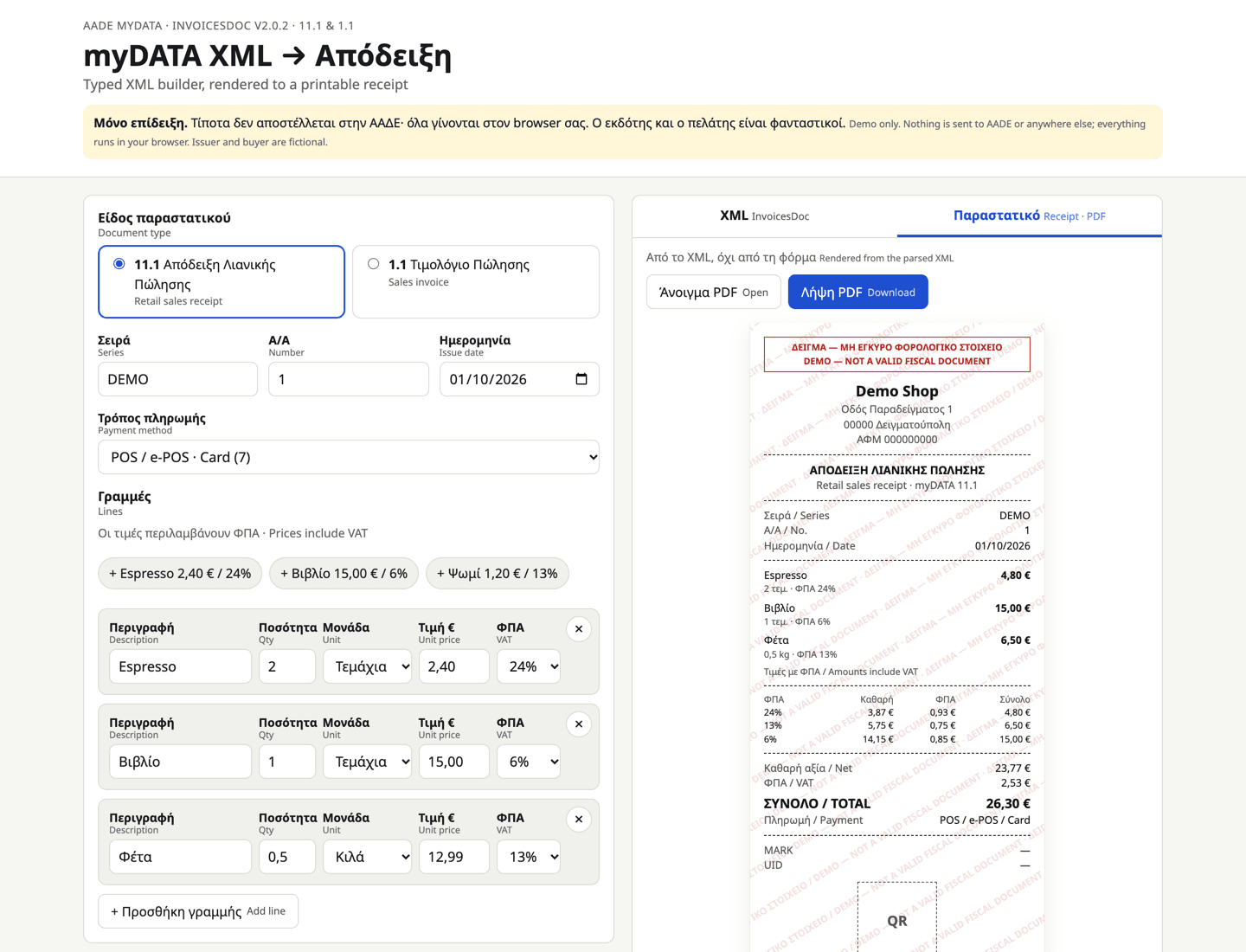Add the Βιβλίο 15,00 € preset line
This screenshot has width=1246, height=952.
344,573
